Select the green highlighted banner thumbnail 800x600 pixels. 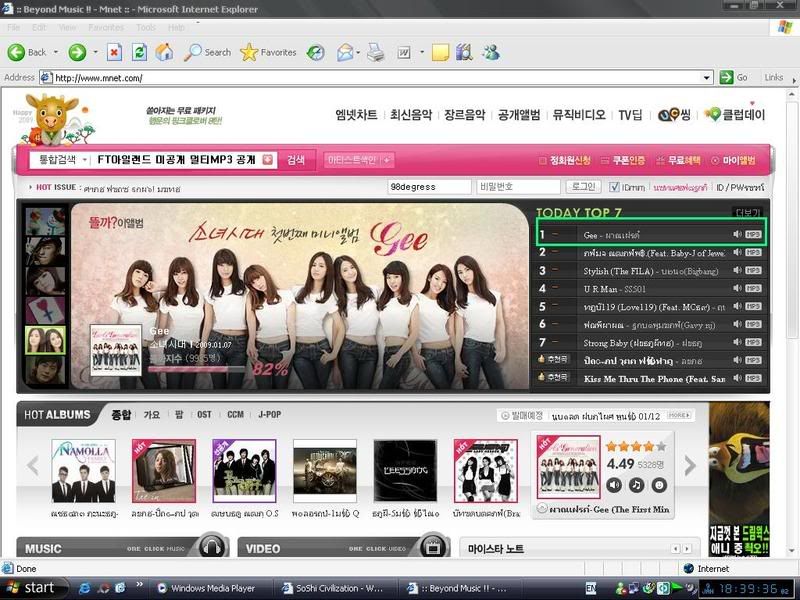tap(45, 340)
